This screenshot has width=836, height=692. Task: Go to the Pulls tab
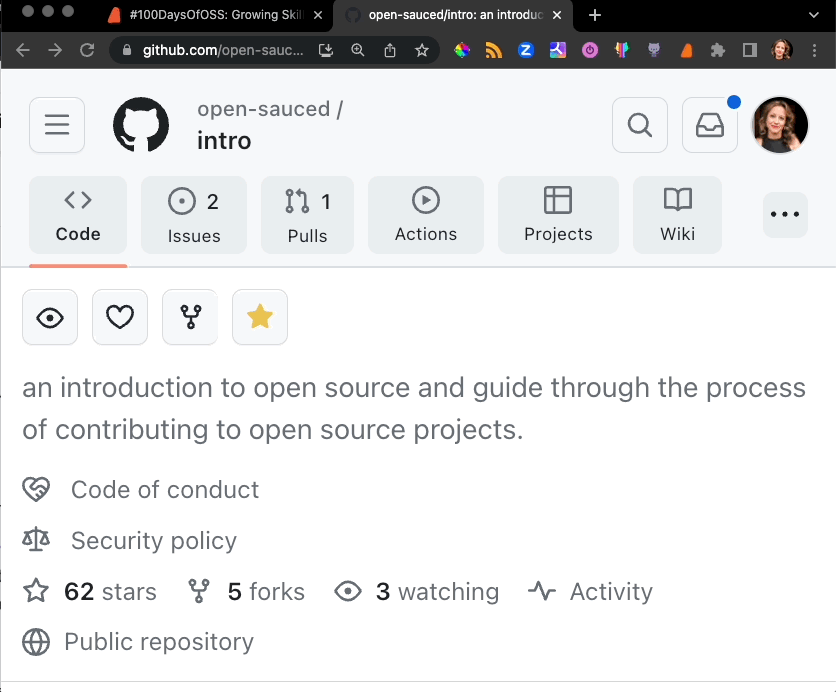coord(307,215)
